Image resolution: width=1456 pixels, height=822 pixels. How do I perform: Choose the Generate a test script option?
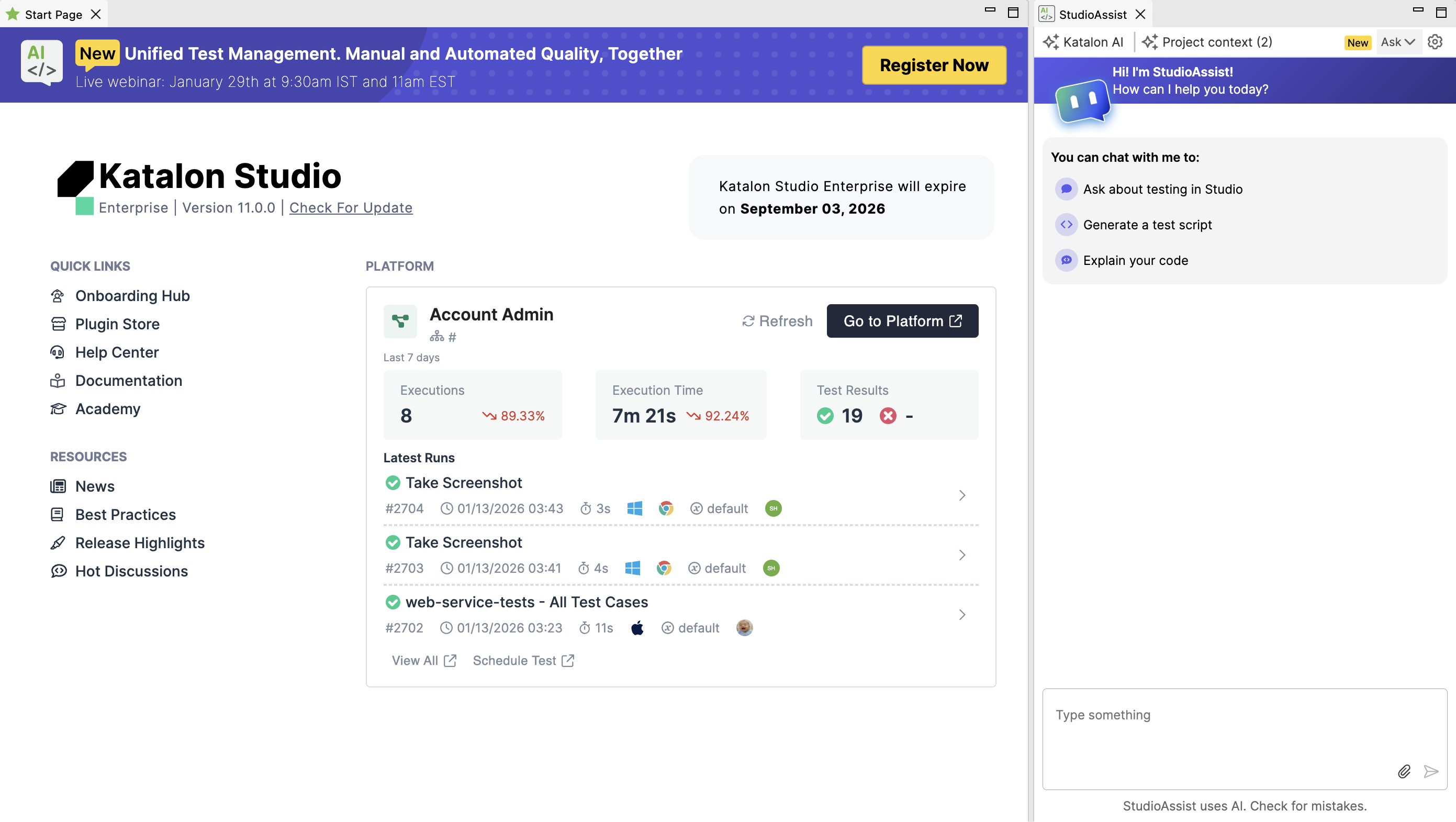[1147, 225]
